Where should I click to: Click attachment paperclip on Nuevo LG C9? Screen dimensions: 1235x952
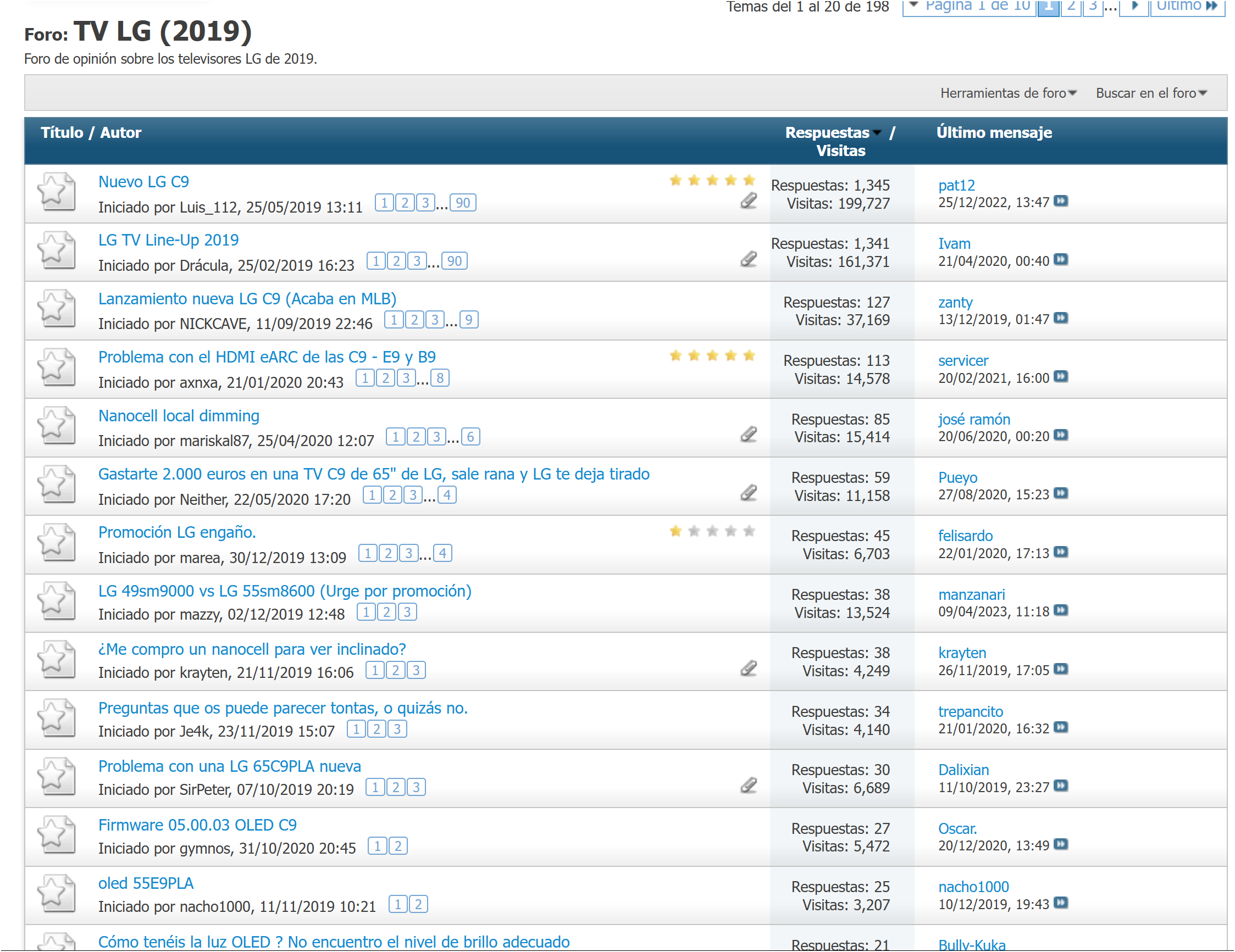(x=749, y=201)
